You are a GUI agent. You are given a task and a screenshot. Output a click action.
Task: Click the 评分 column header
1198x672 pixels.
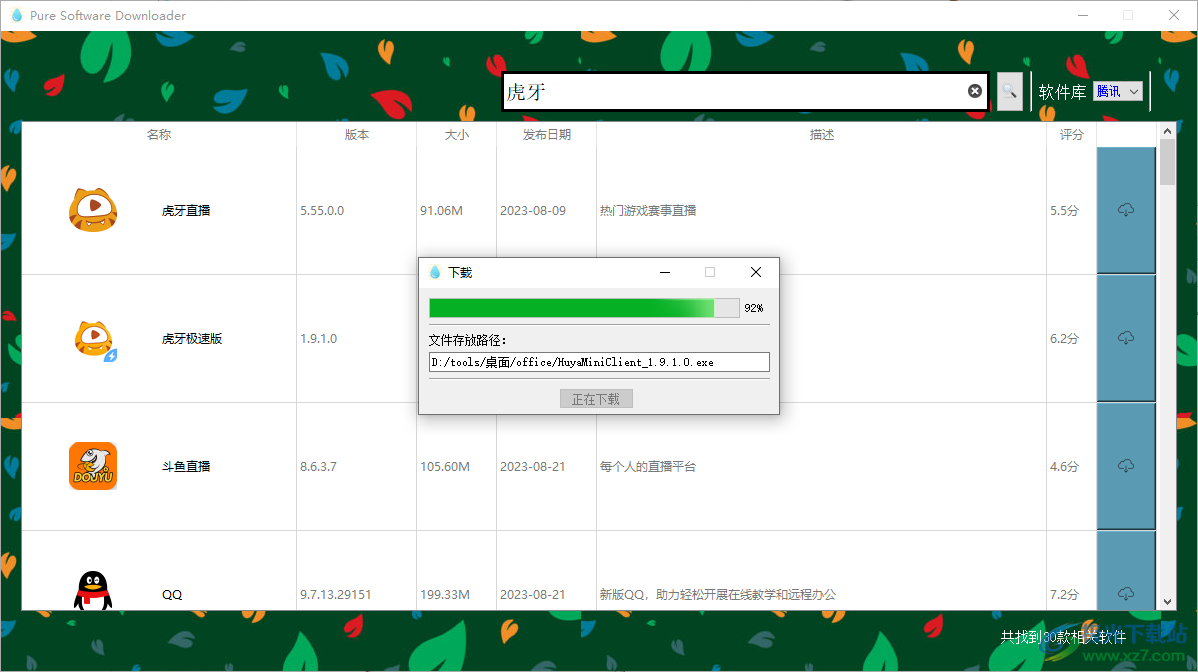coord(1072,134)
